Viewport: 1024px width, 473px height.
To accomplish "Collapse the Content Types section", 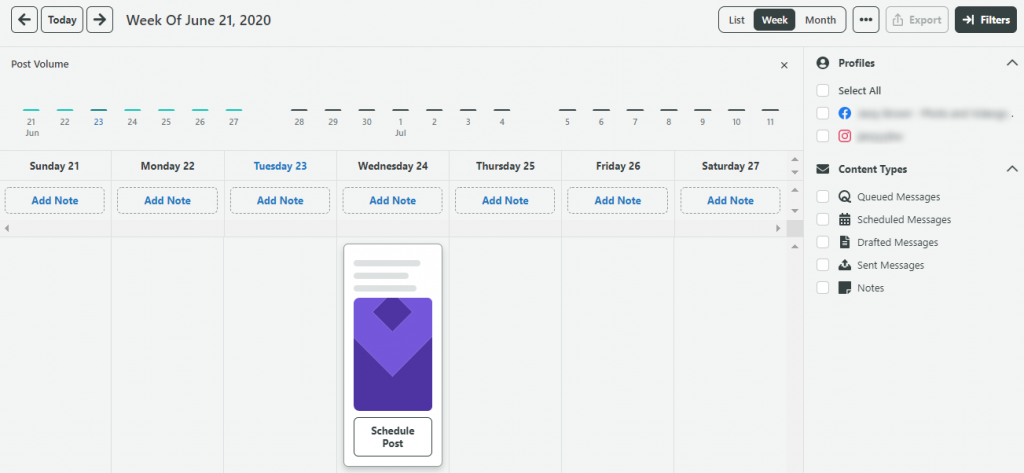I will click(x=1011, y=169).
